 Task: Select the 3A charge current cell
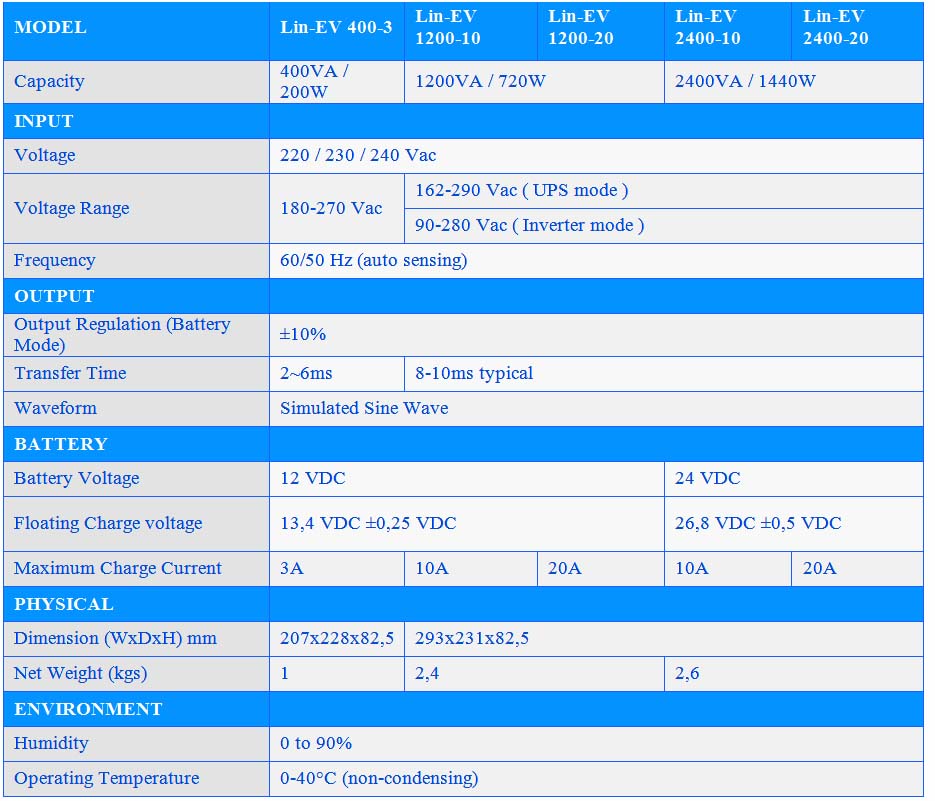tap(337, 569)
